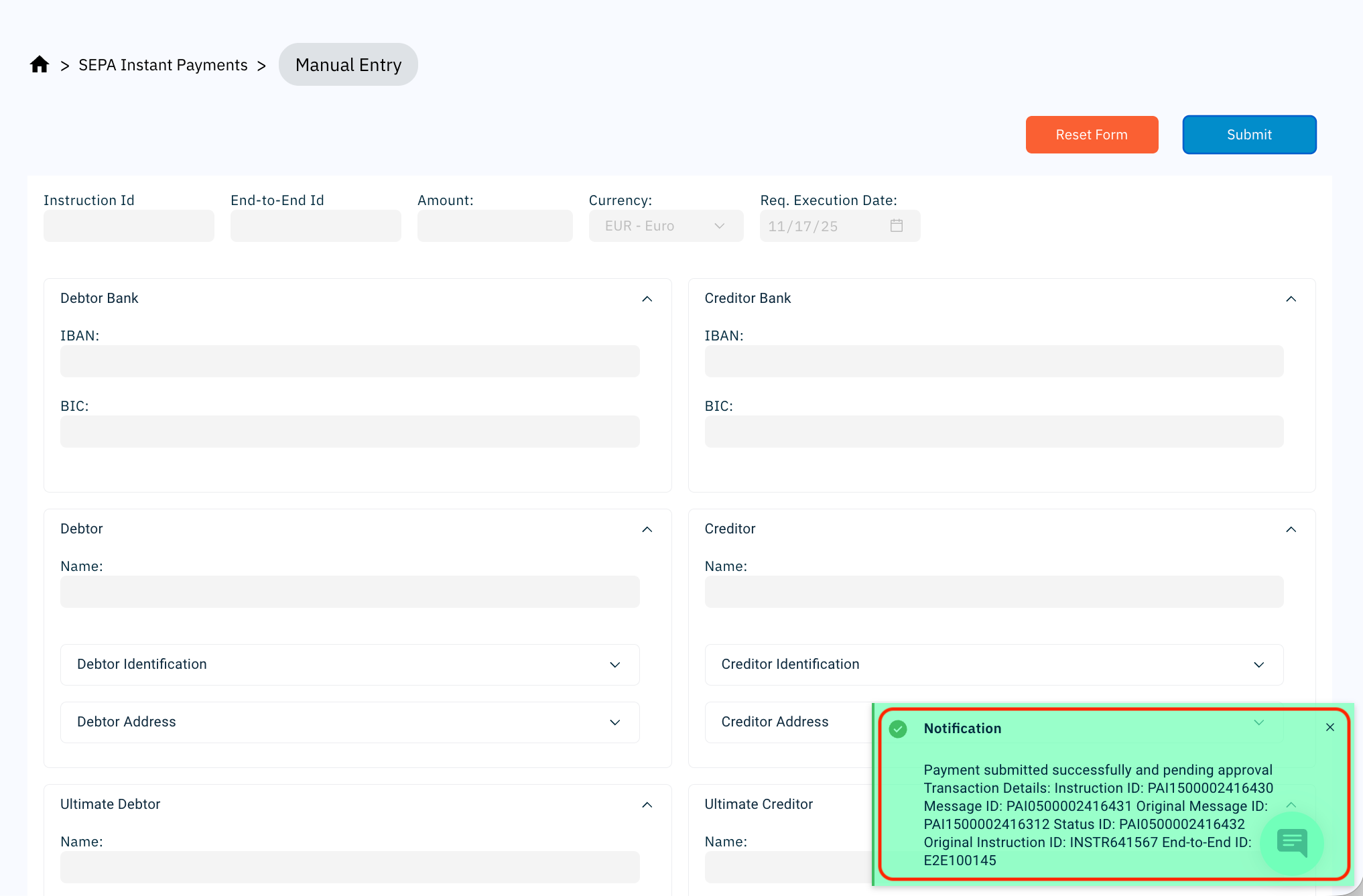Collapse the Creditor section

pos(1291,529)
